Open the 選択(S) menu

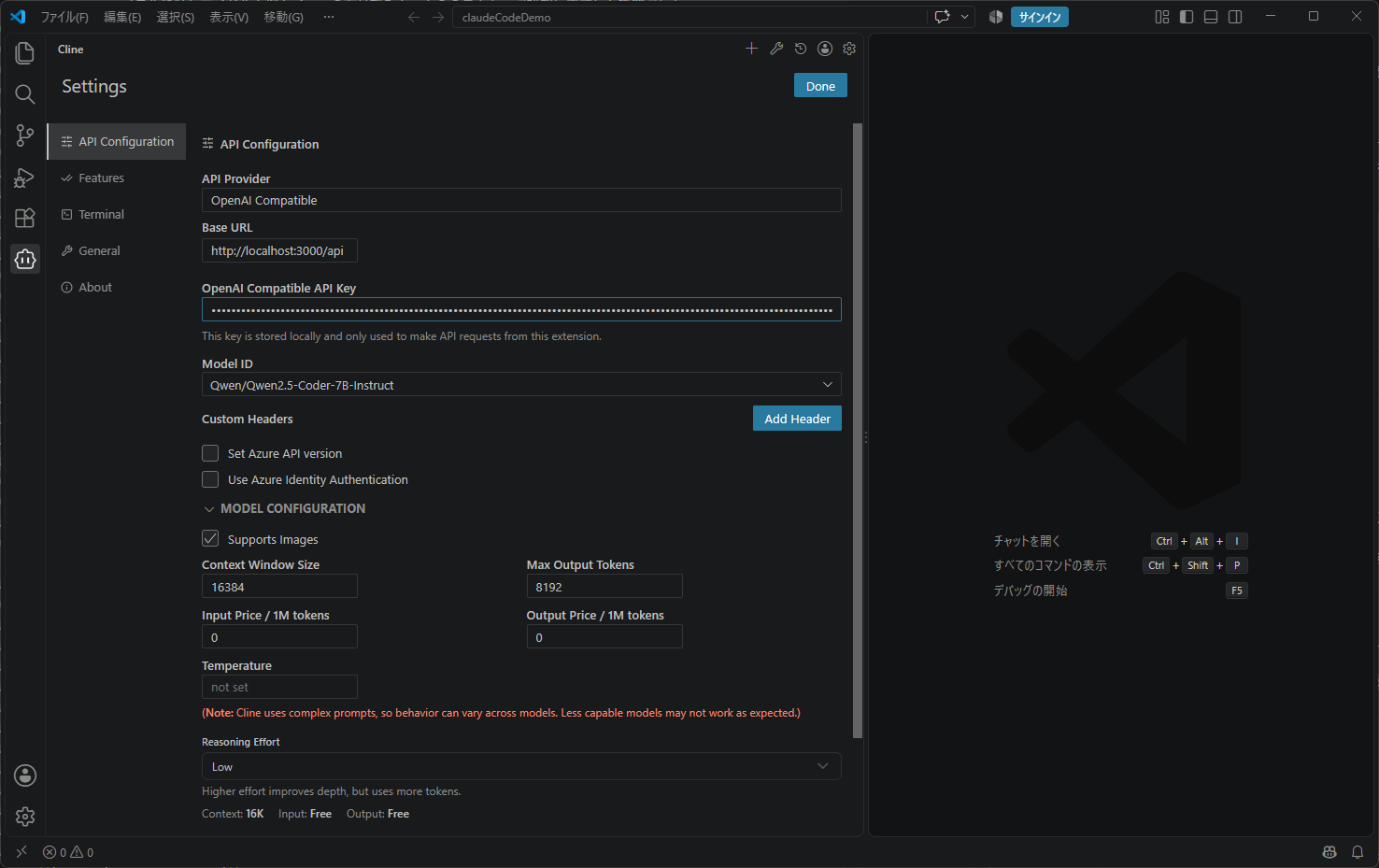point(176,17)
